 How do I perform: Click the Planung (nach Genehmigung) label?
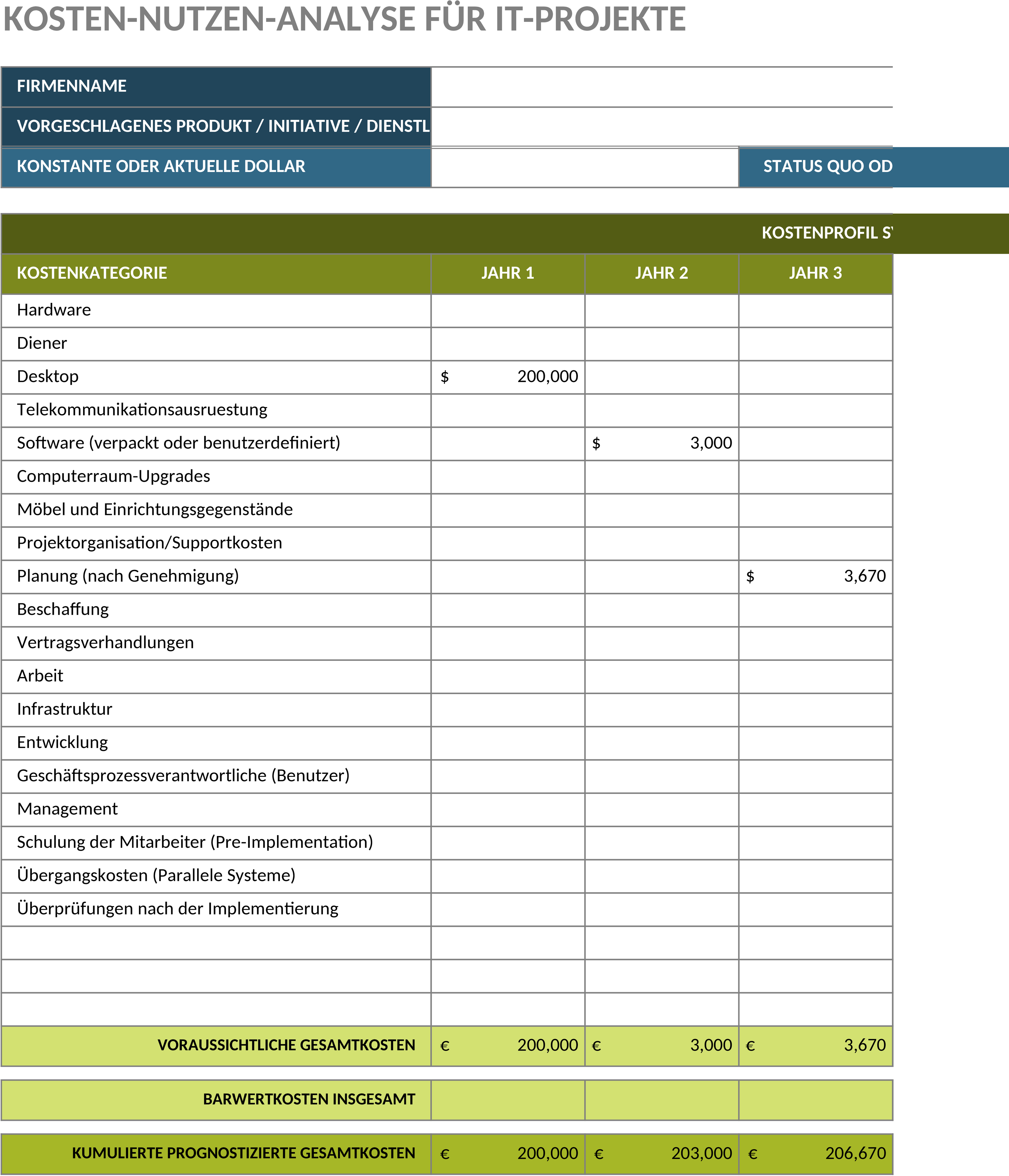[x=128, y=576]
